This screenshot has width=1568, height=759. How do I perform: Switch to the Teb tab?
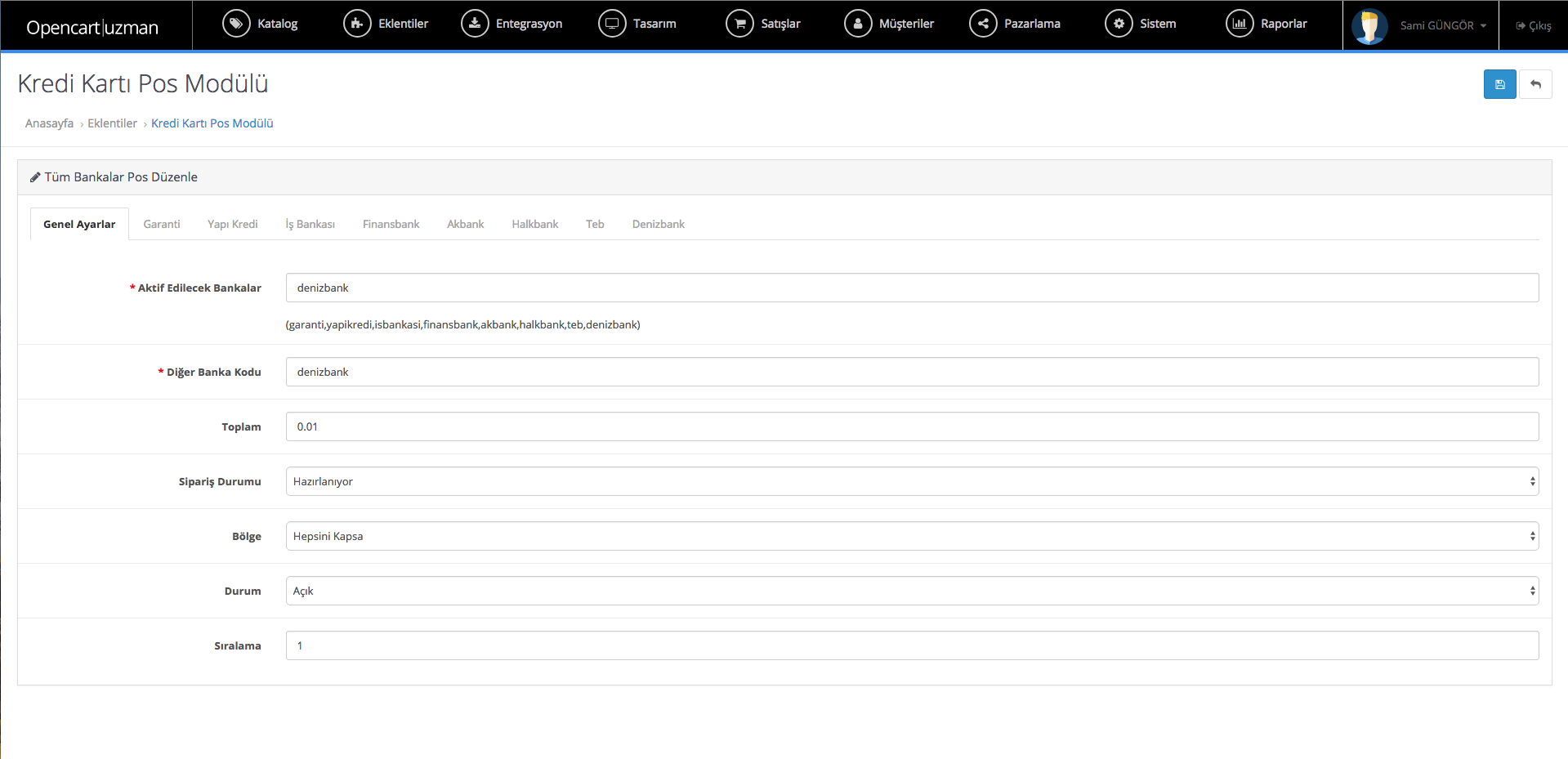(x=595, y=224)
